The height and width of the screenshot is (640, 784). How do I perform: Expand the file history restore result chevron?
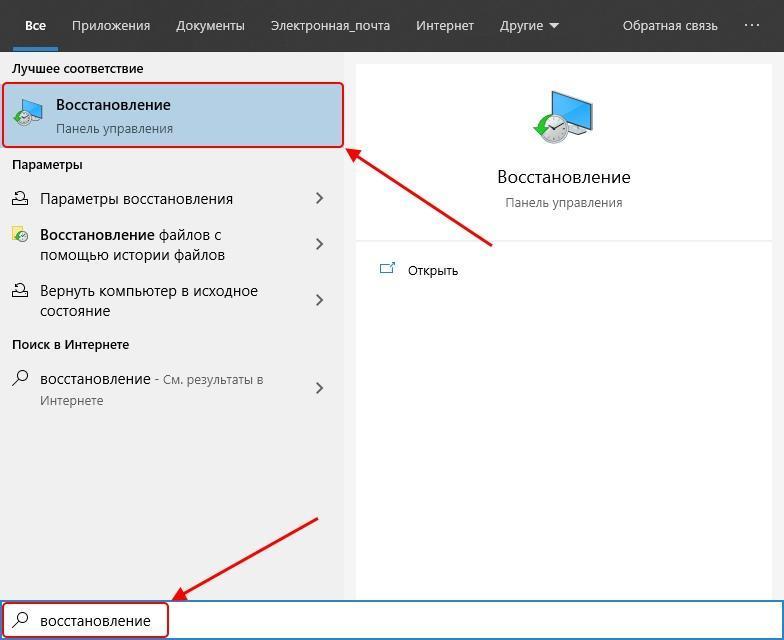(320, 244)
